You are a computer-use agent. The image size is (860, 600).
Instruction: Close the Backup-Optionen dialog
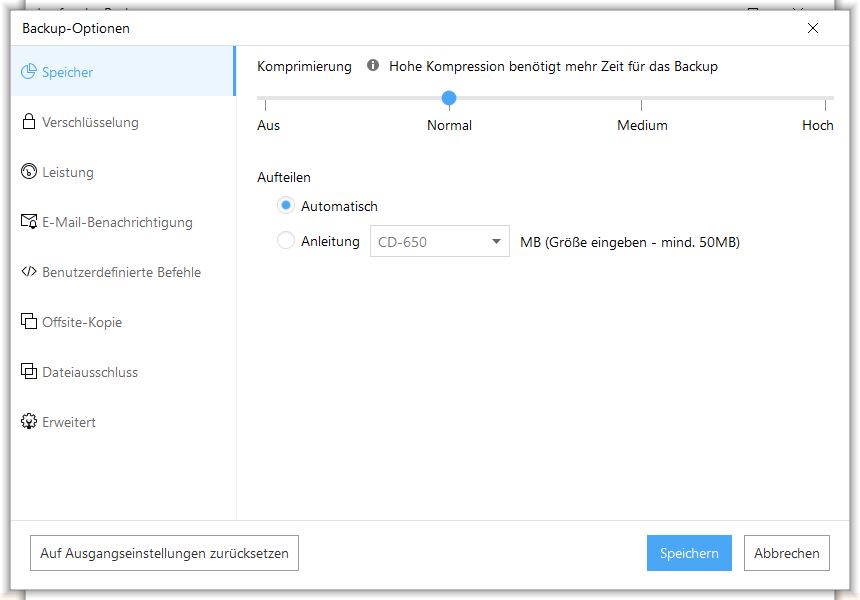[x=813, y=28]
